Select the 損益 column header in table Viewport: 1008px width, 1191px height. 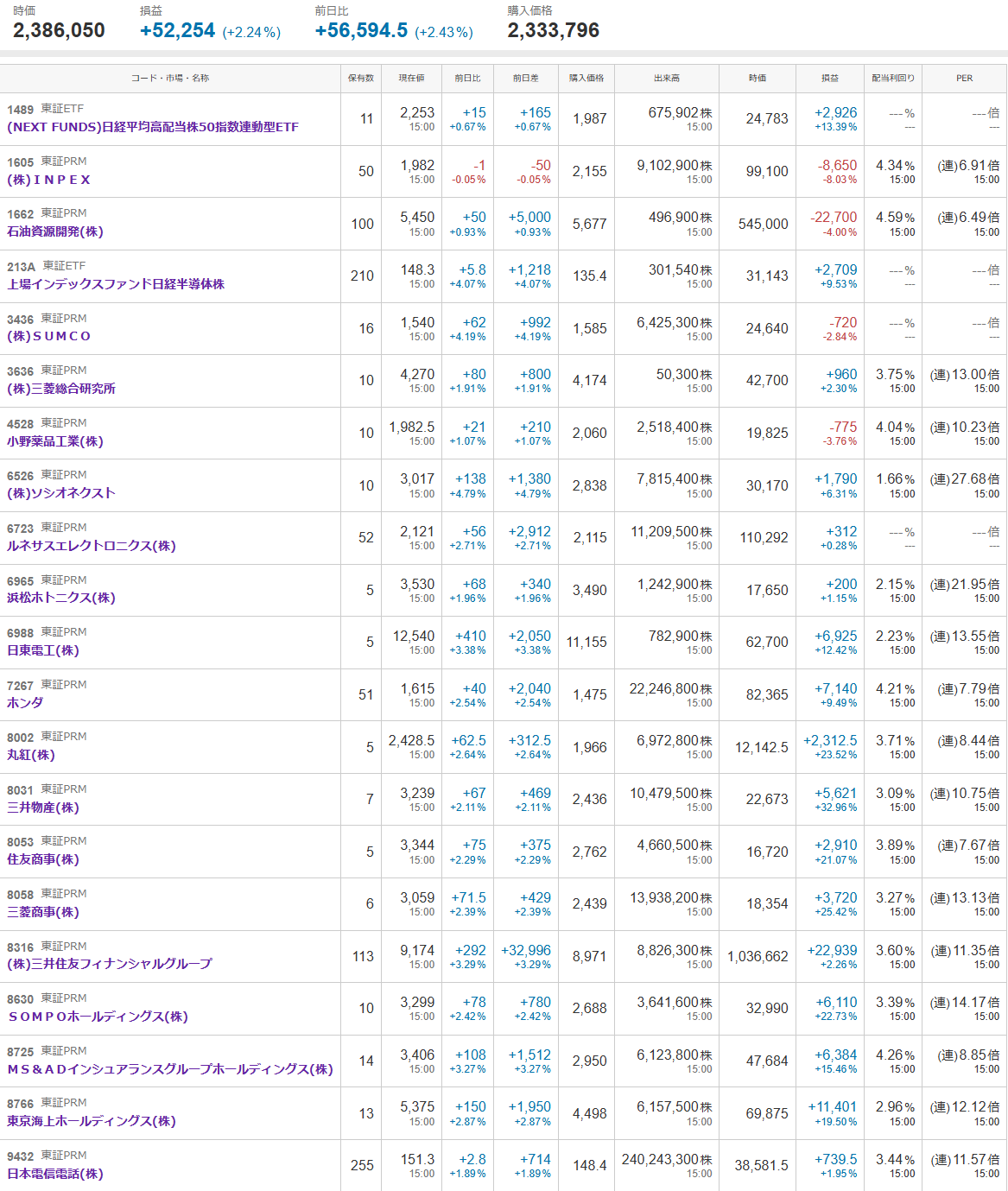click(830, 78)
